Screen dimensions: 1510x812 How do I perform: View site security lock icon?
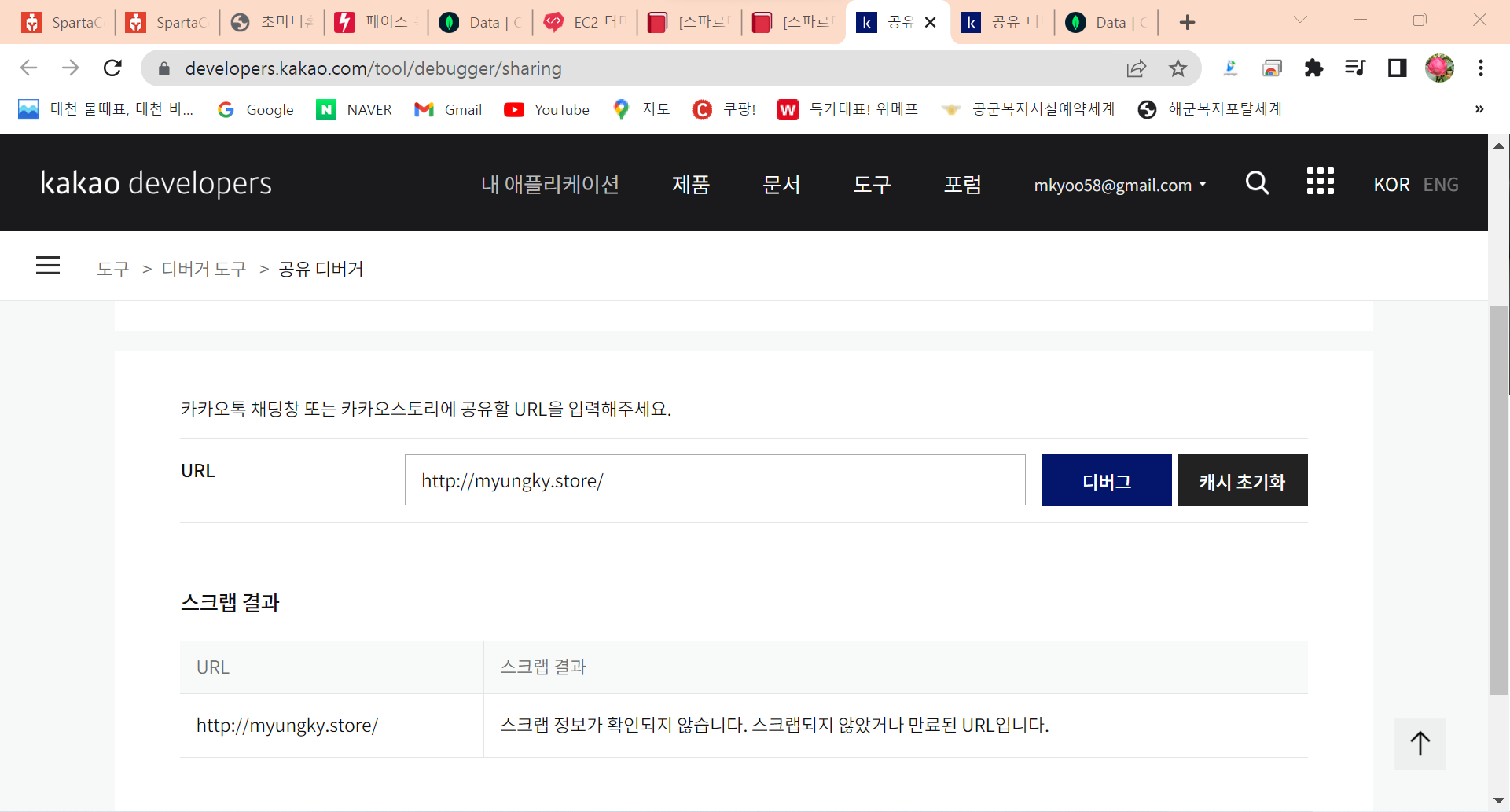164,68
